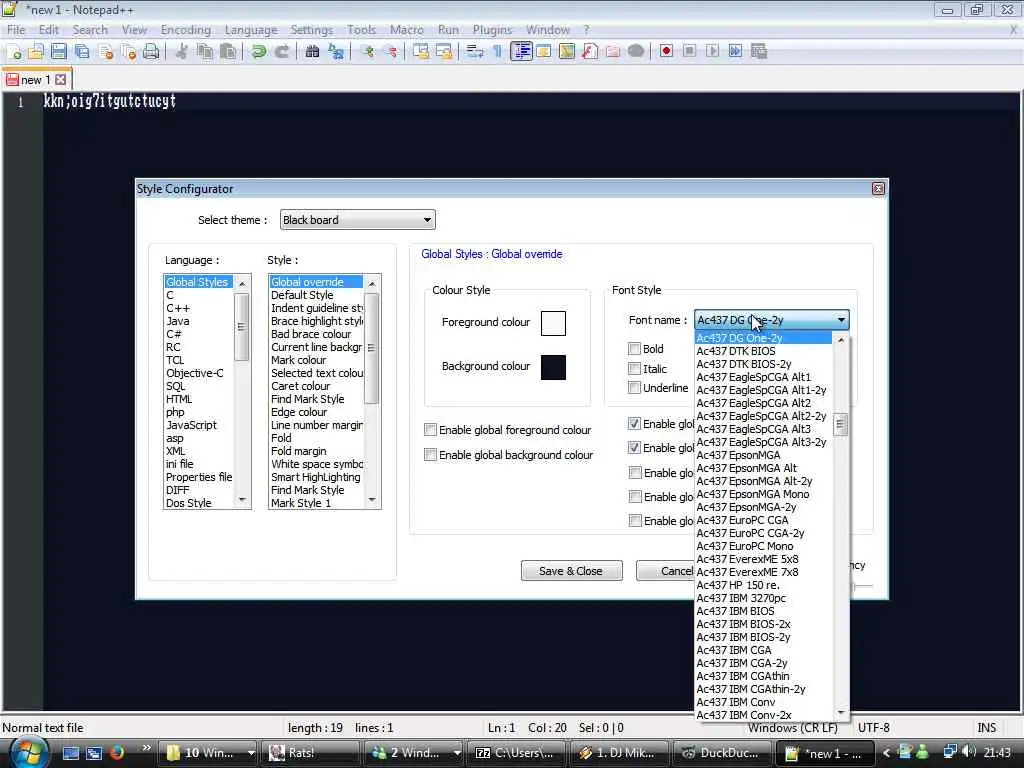Click the Replace toolbar icon
Image resolution: width=1024 pixels, height=768 pixels.
pos(336,52)
